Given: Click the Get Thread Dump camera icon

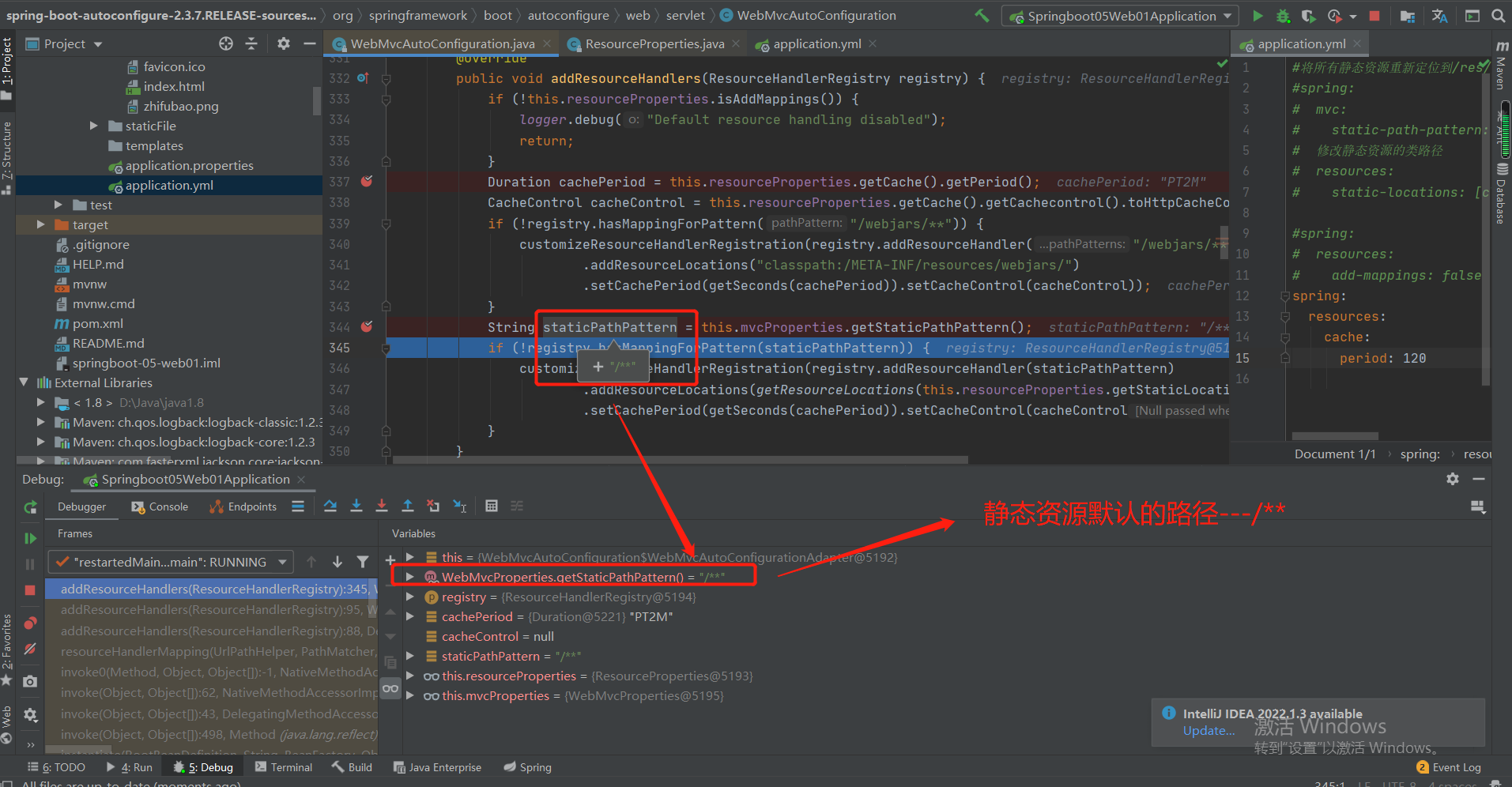Looking at the screenshot, I should coord(30,681).
